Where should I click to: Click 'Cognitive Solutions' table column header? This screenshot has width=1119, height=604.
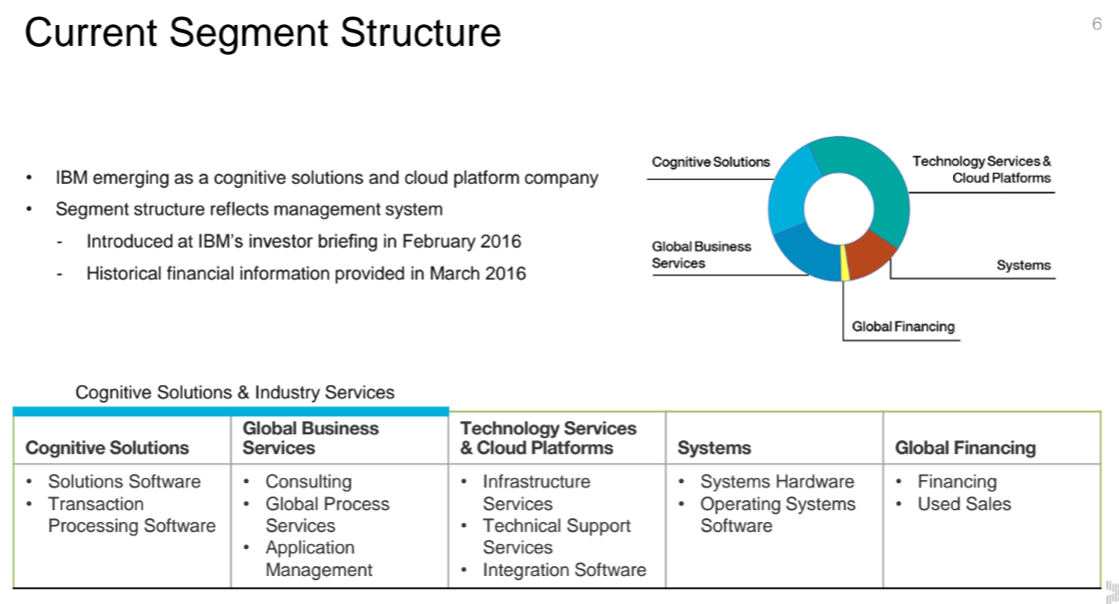[107, 448]
